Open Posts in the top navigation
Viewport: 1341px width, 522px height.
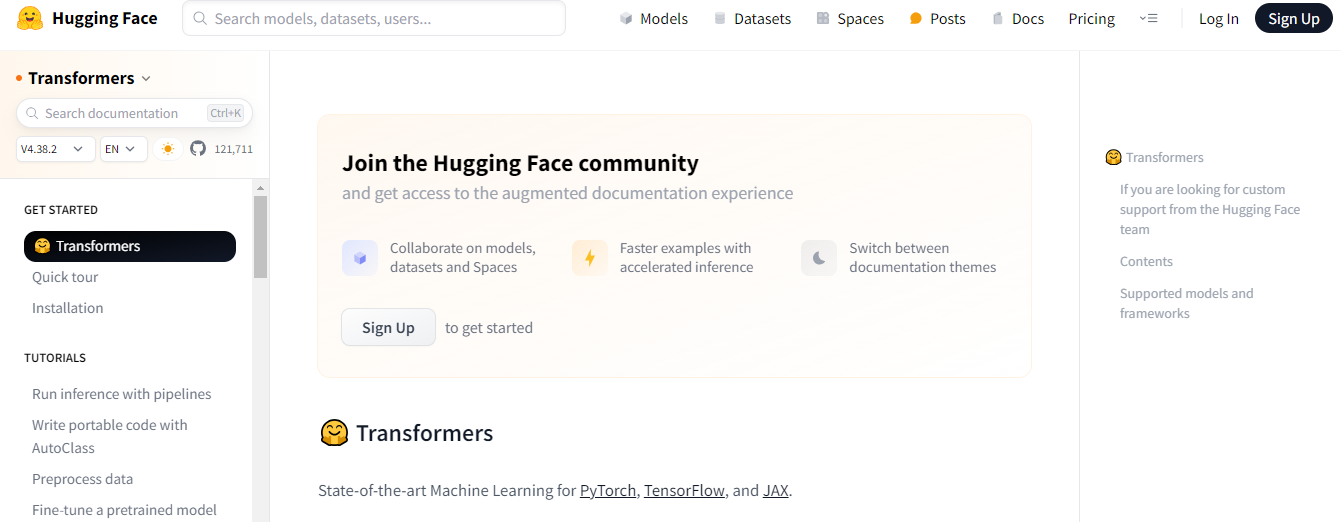point(937,19)
